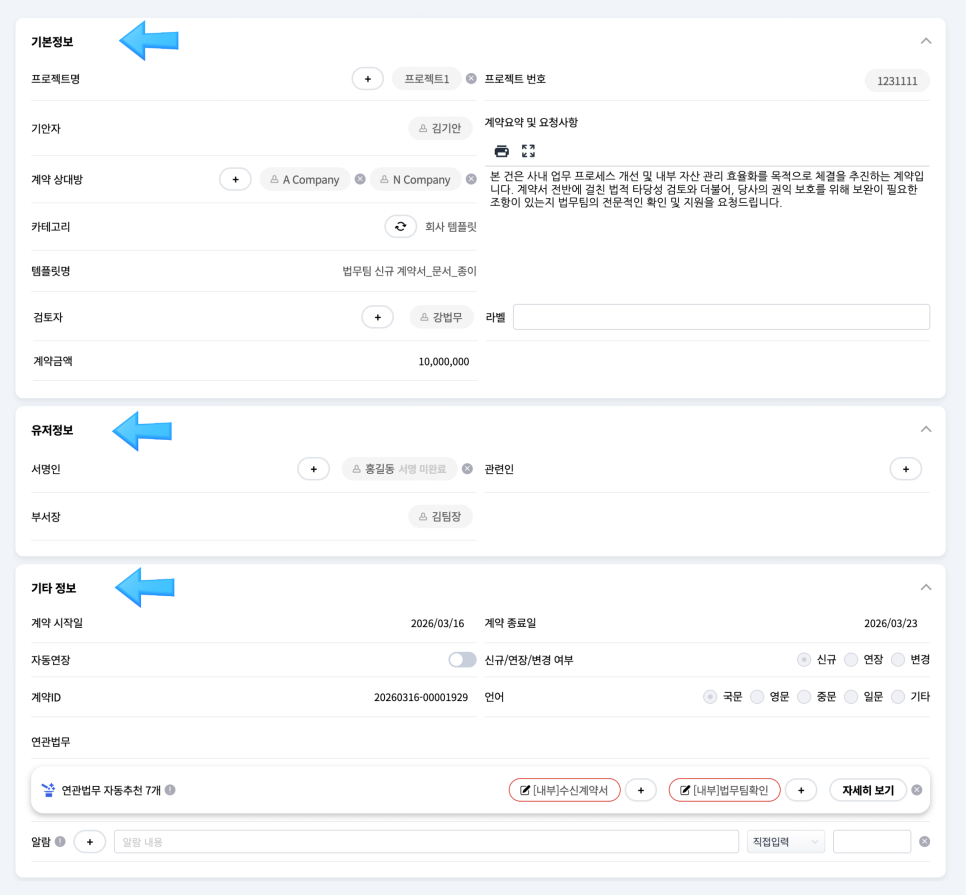Remove N Company from contract counterparties
966x895 pixels.
[471, 180]
